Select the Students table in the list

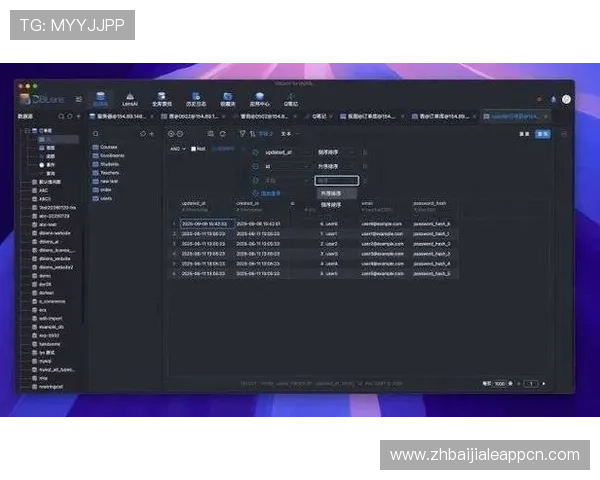click(x=109, y=163)
